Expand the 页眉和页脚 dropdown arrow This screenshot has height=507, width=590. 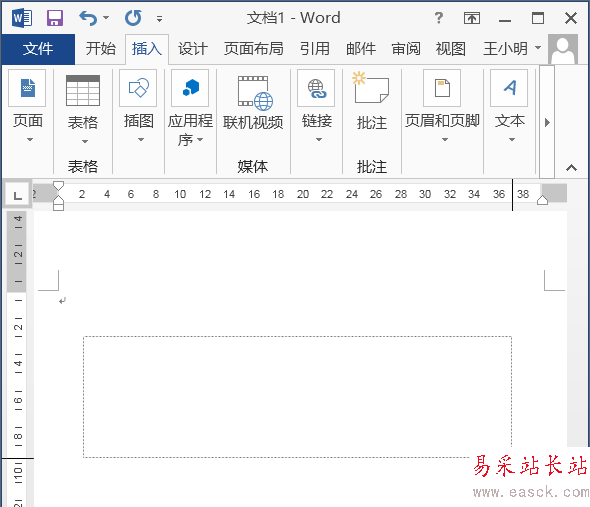coord(445,140)
